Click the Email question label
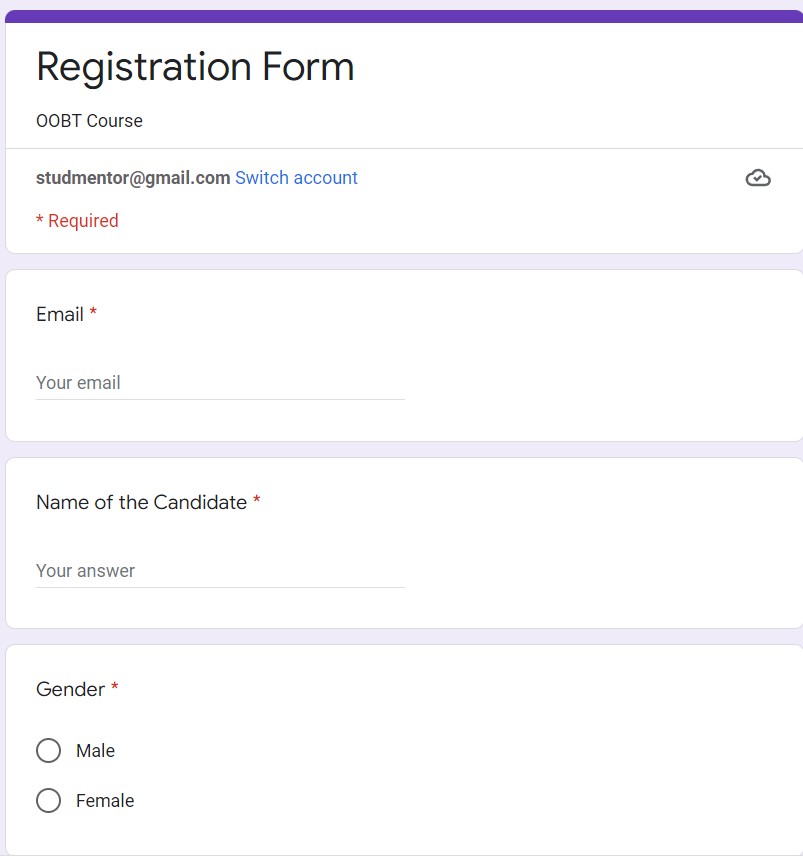 click(x=60, y=315)
